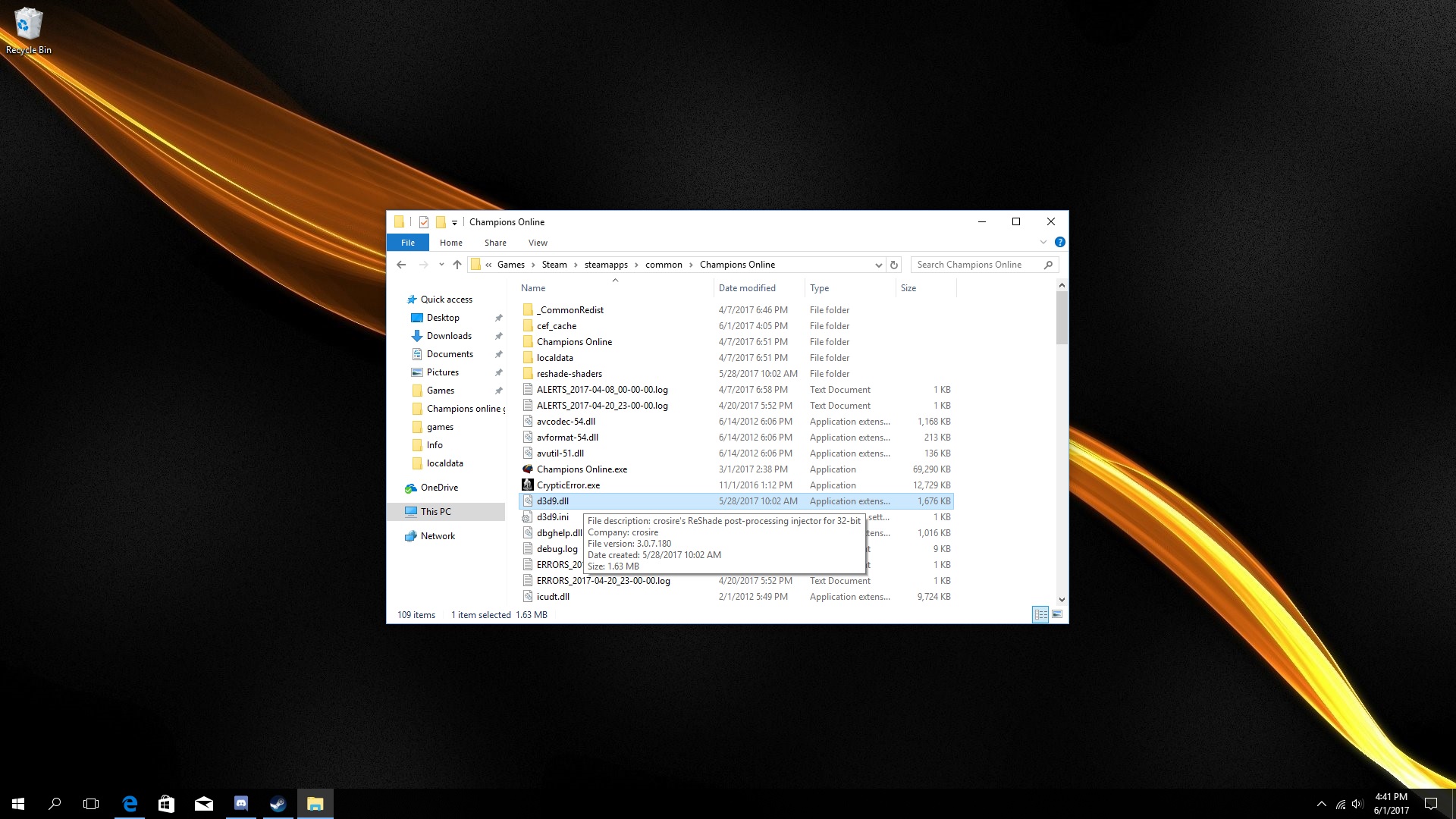This screenshot has height=819, width=1456.
Task: Open address bar history dropdown
Action: point(878,265)
